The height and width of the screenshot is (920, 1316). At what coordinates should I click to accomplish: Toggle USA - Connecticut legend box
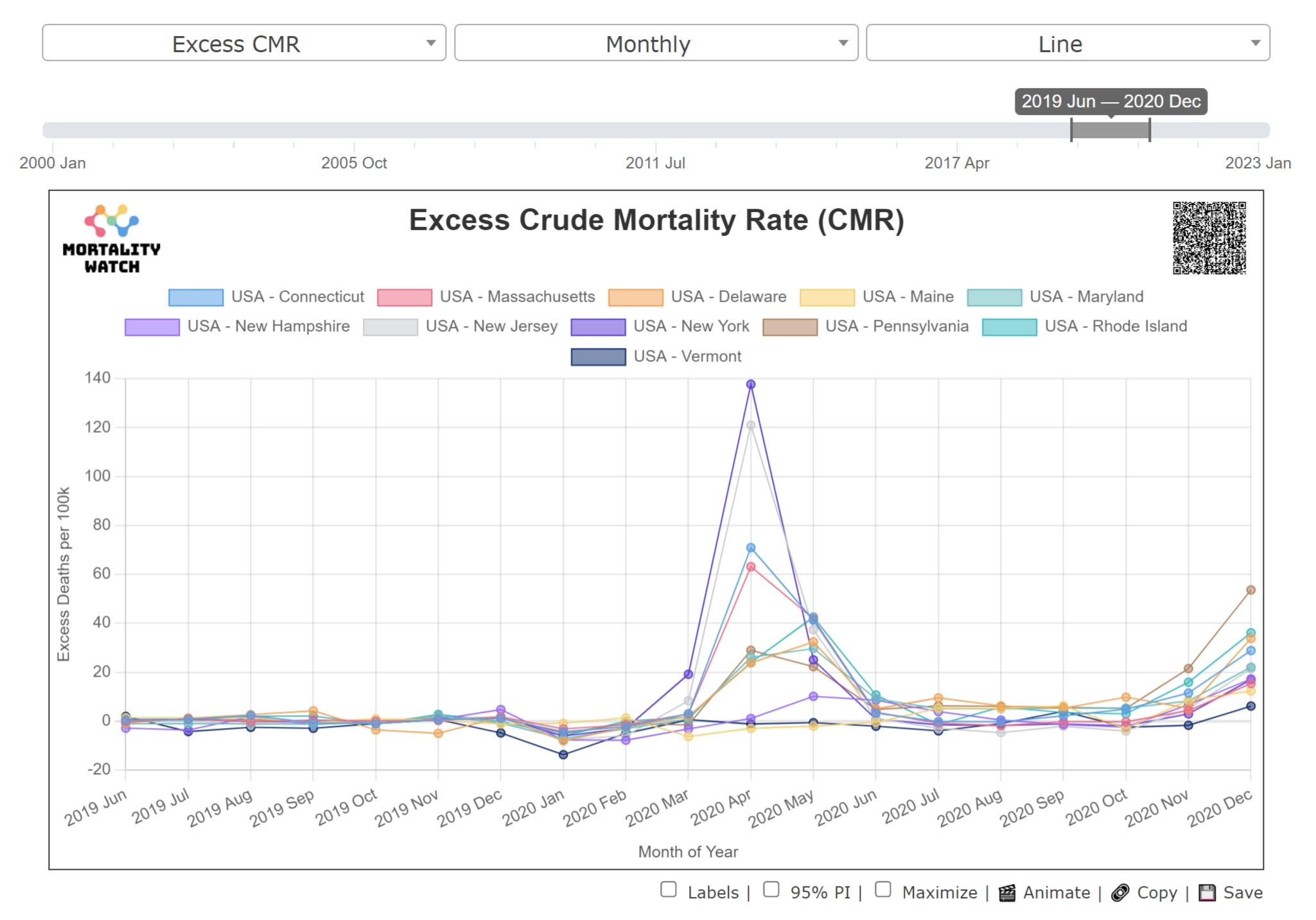[x=196, y=297]
